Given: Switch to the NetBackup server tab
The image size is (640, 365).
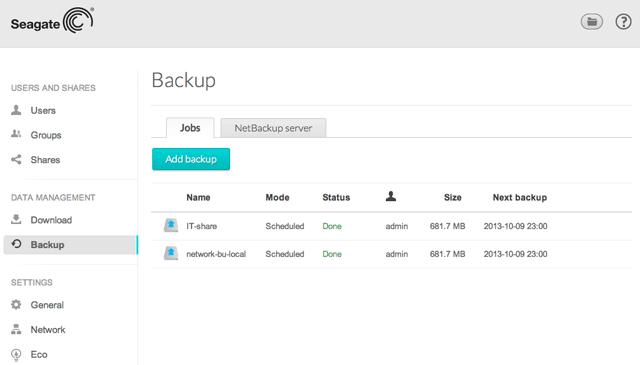Looking at the screenshot, I should 273,128.
